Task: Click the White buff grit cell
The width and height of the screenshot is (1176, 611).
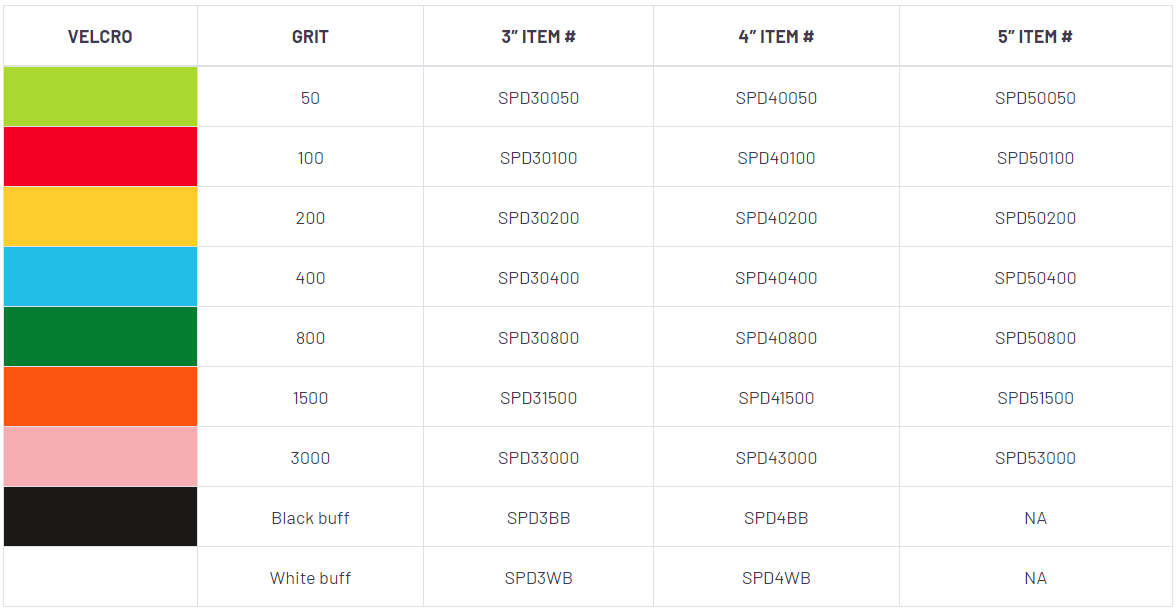Action: click(x=310, y=578)
